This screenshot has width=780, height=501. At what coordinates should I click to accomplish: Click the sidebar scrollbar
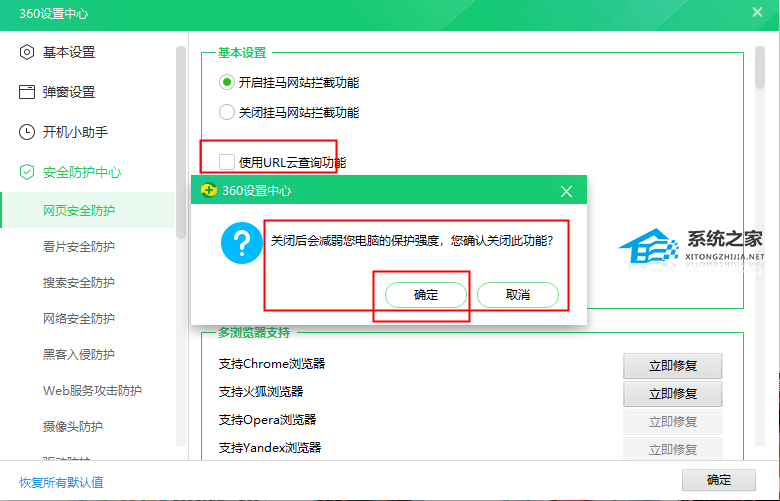pos(181,142)
